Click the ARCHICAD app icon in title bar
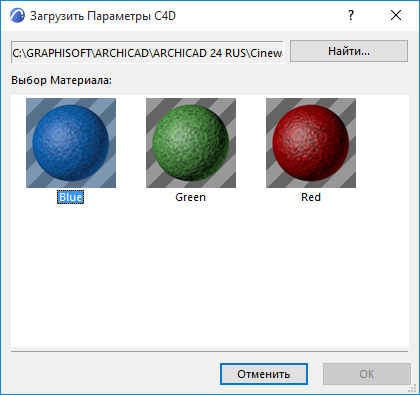420x395 pixels. pyautogui.click(x=17, y=15)
